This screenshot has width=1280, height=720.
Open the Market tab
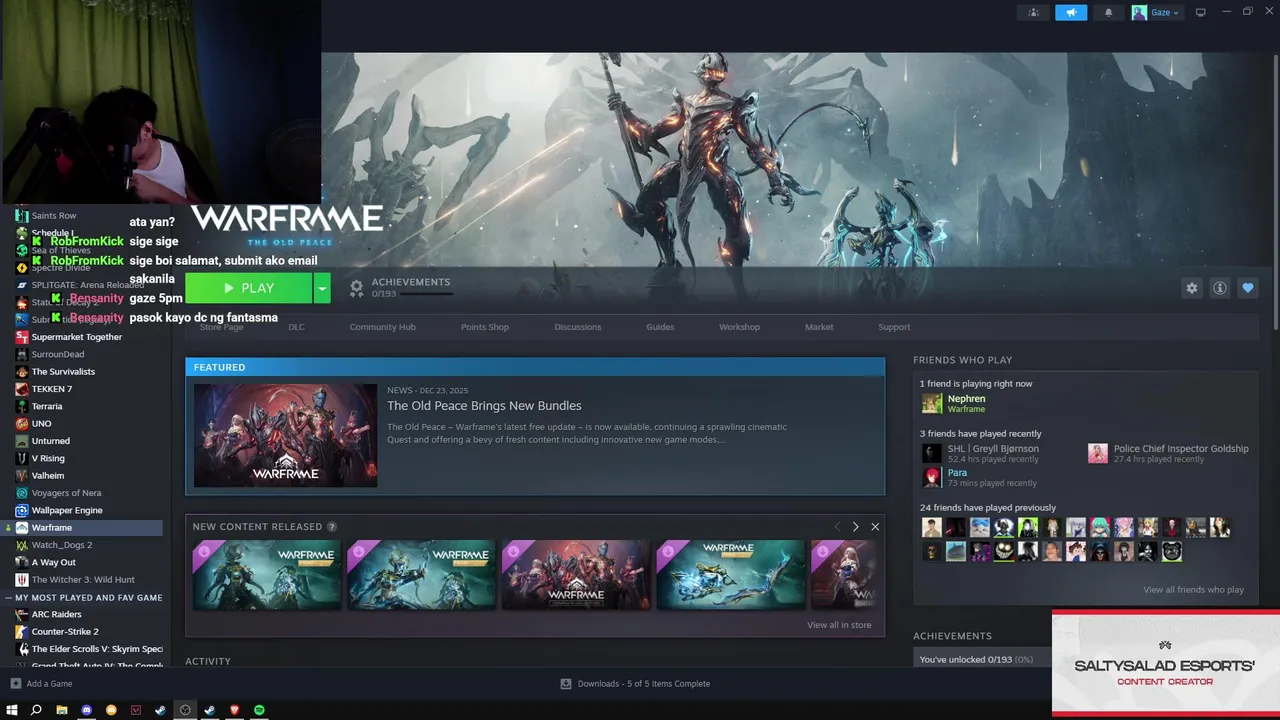[x=819, y=327]
